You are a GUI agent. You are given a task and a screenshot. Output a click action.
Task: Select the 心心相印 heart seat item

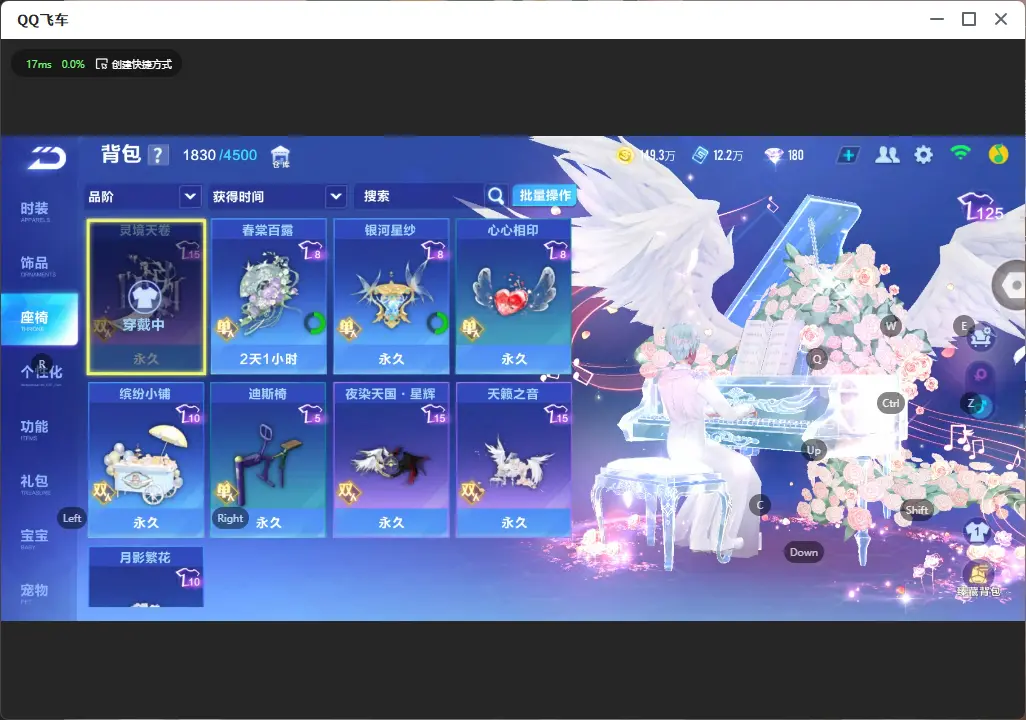pos(514,297)
